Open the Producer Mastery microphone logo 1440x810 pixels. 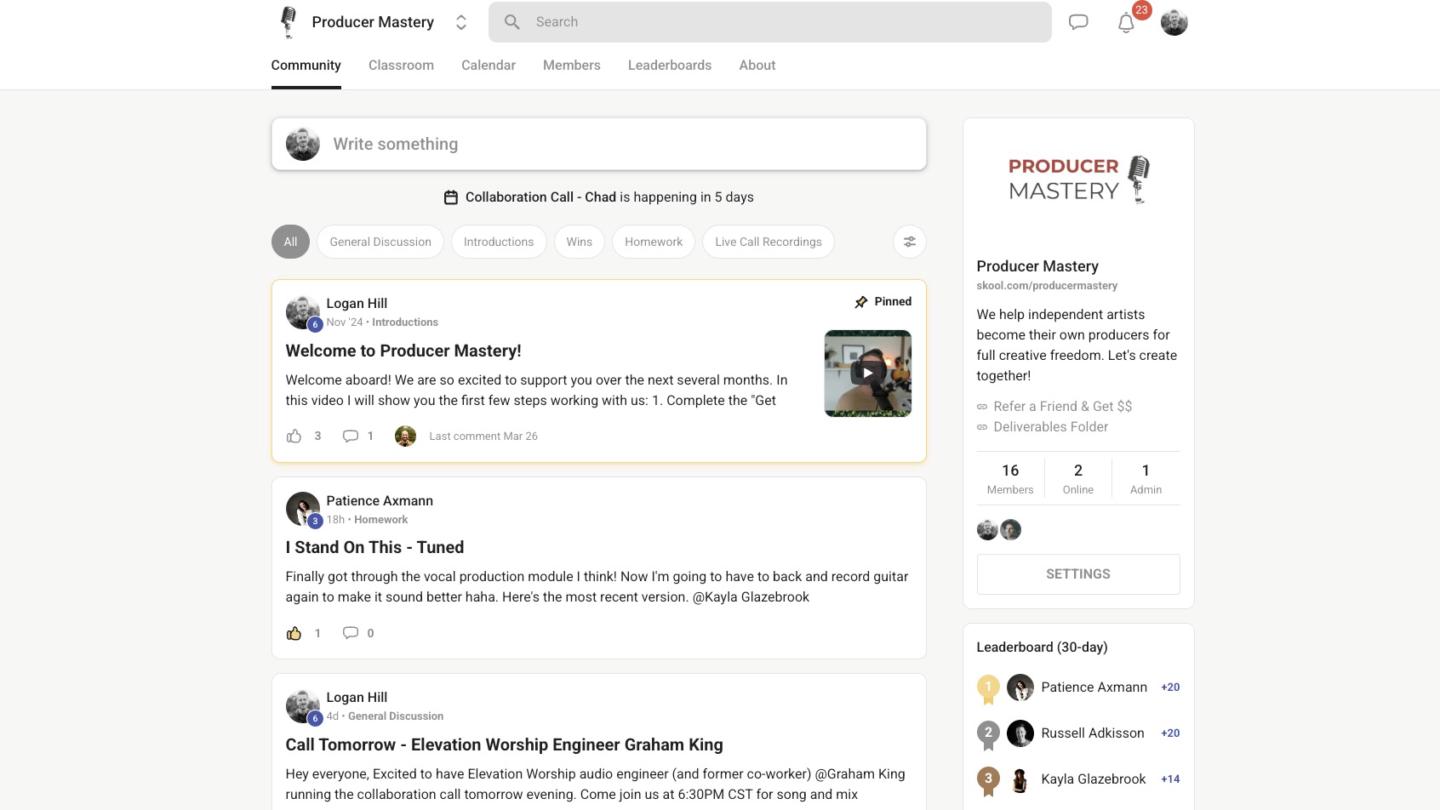point(288,22)
